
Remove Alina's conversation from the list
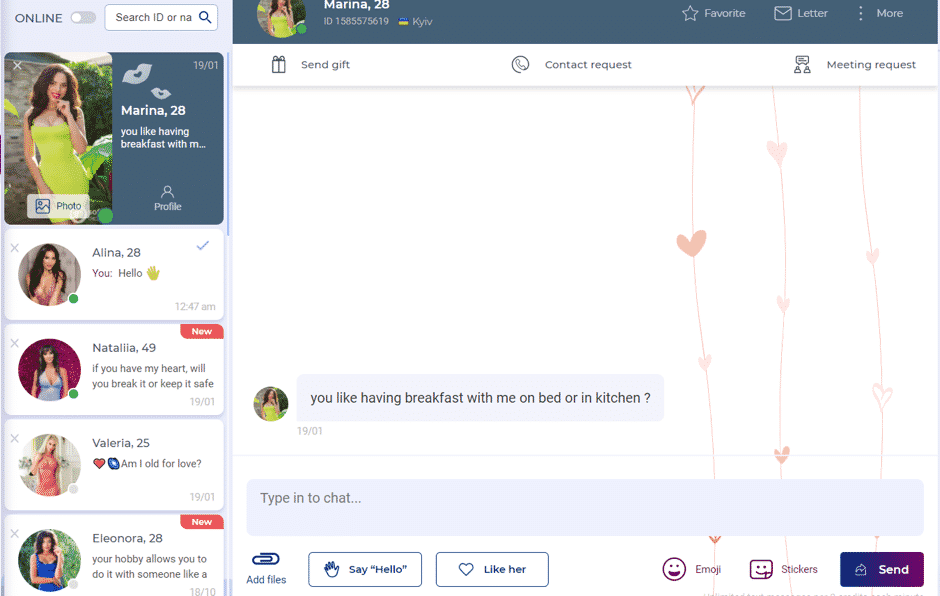coord(15,248)
